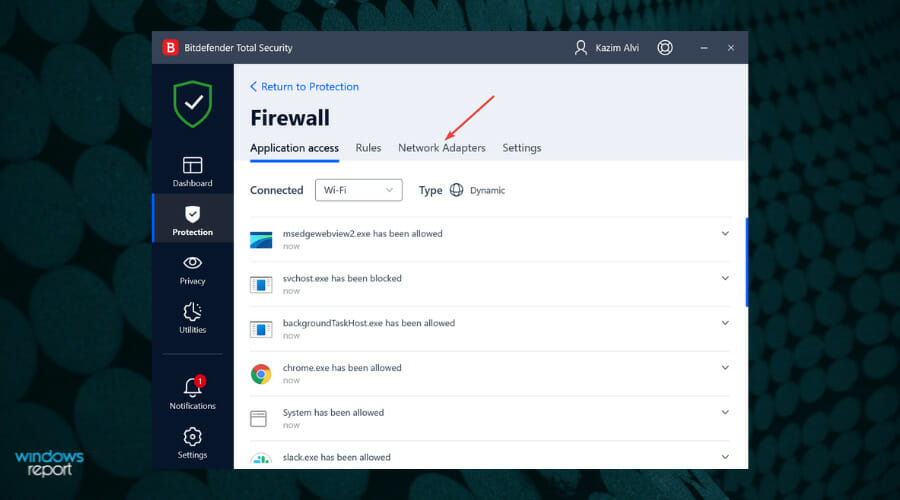The image size is (900, 500).
Task: Click the Connected label
Action: (277, 190)
